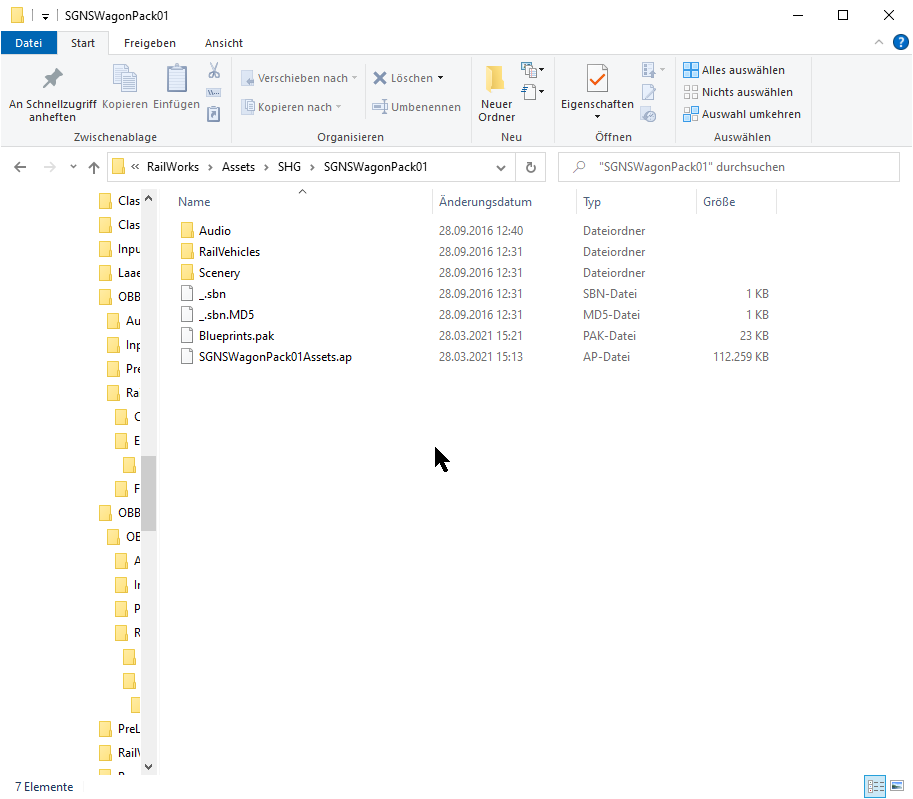
Task: Select the PreL folder in navigation tree
Action: click(x=120, y=729)
